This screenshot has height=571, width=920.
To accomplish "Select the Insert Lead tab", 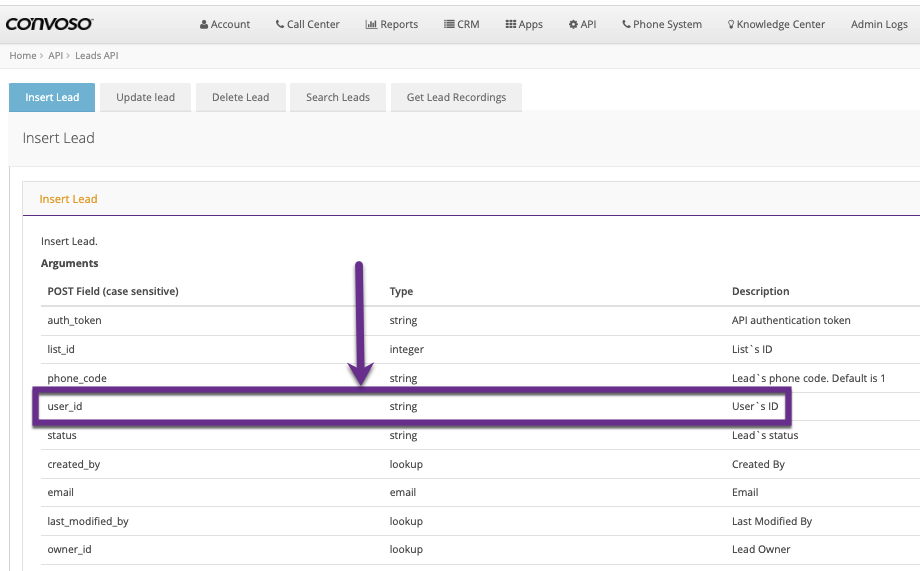I will [x=52, y=97].
